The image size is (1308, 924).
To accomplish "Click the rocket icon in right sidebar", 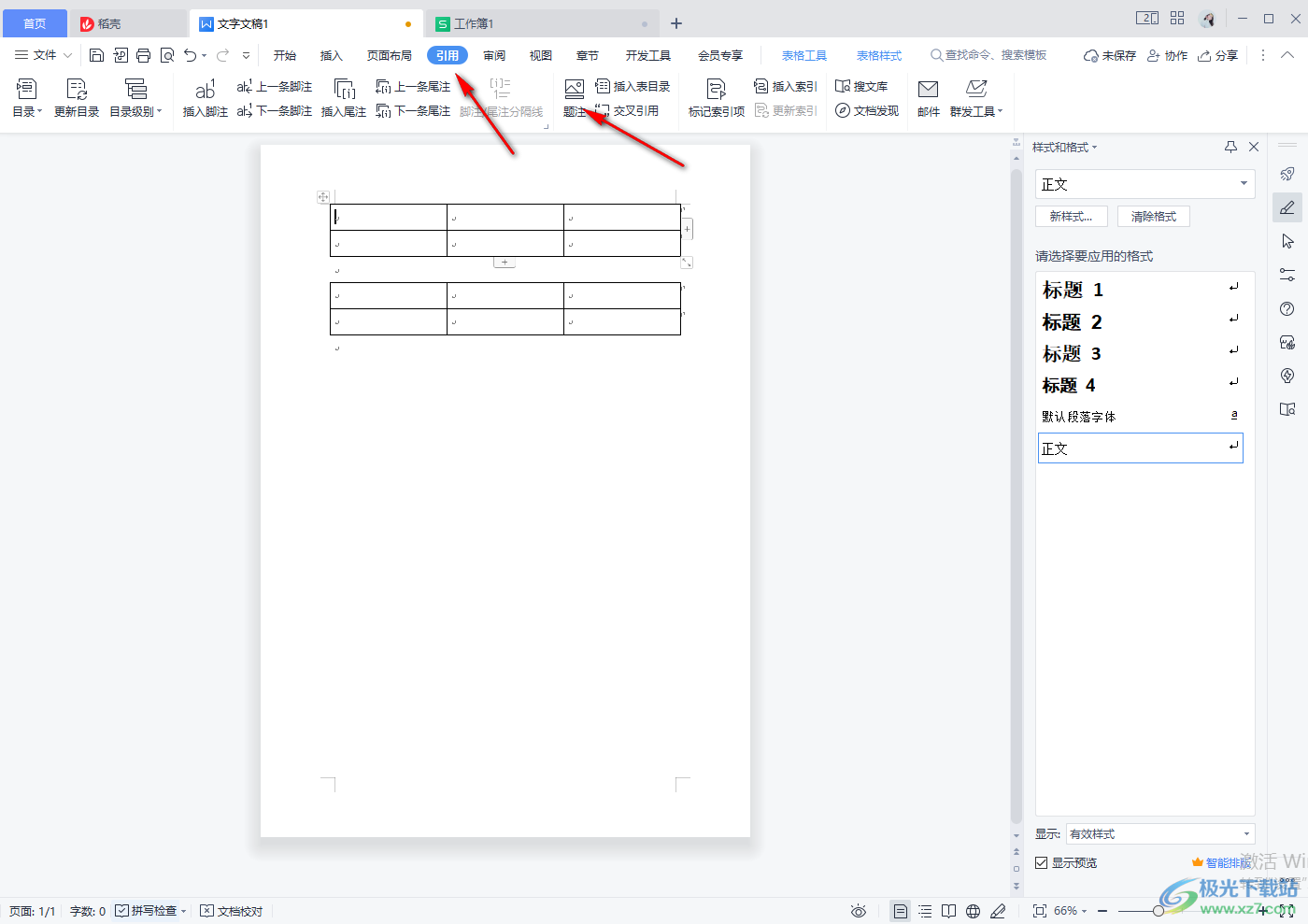I will coord(1287,174).
